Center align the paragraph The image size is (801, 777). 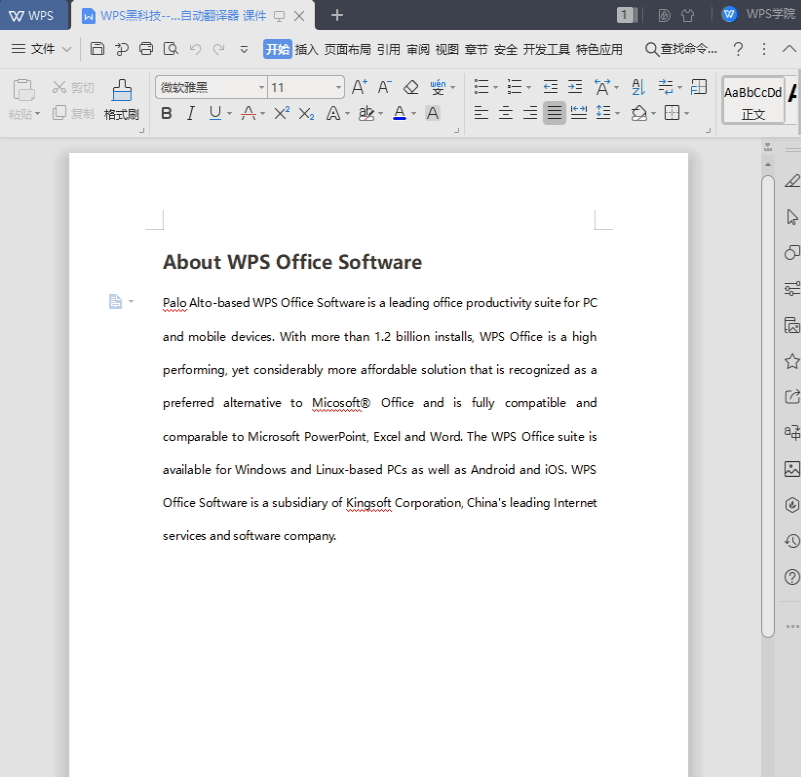[x=506, y=113]
